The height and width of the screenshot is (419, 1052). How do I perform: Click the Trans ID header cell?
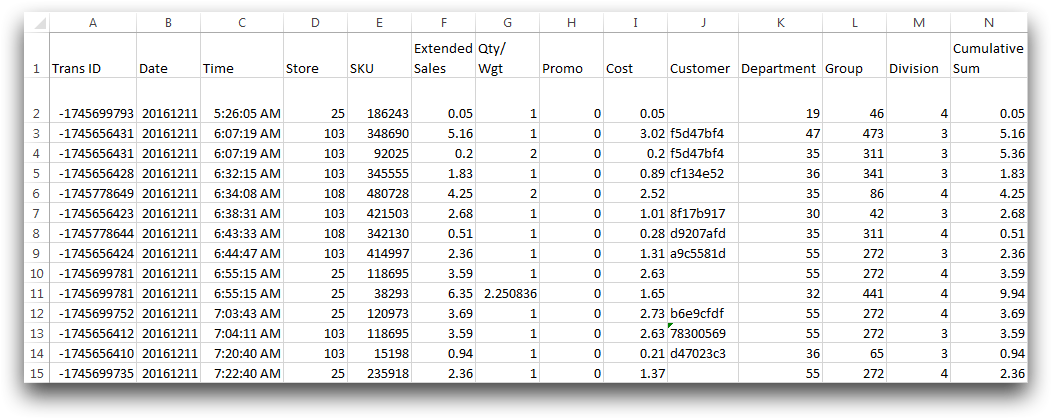click(x=93, y=55)
